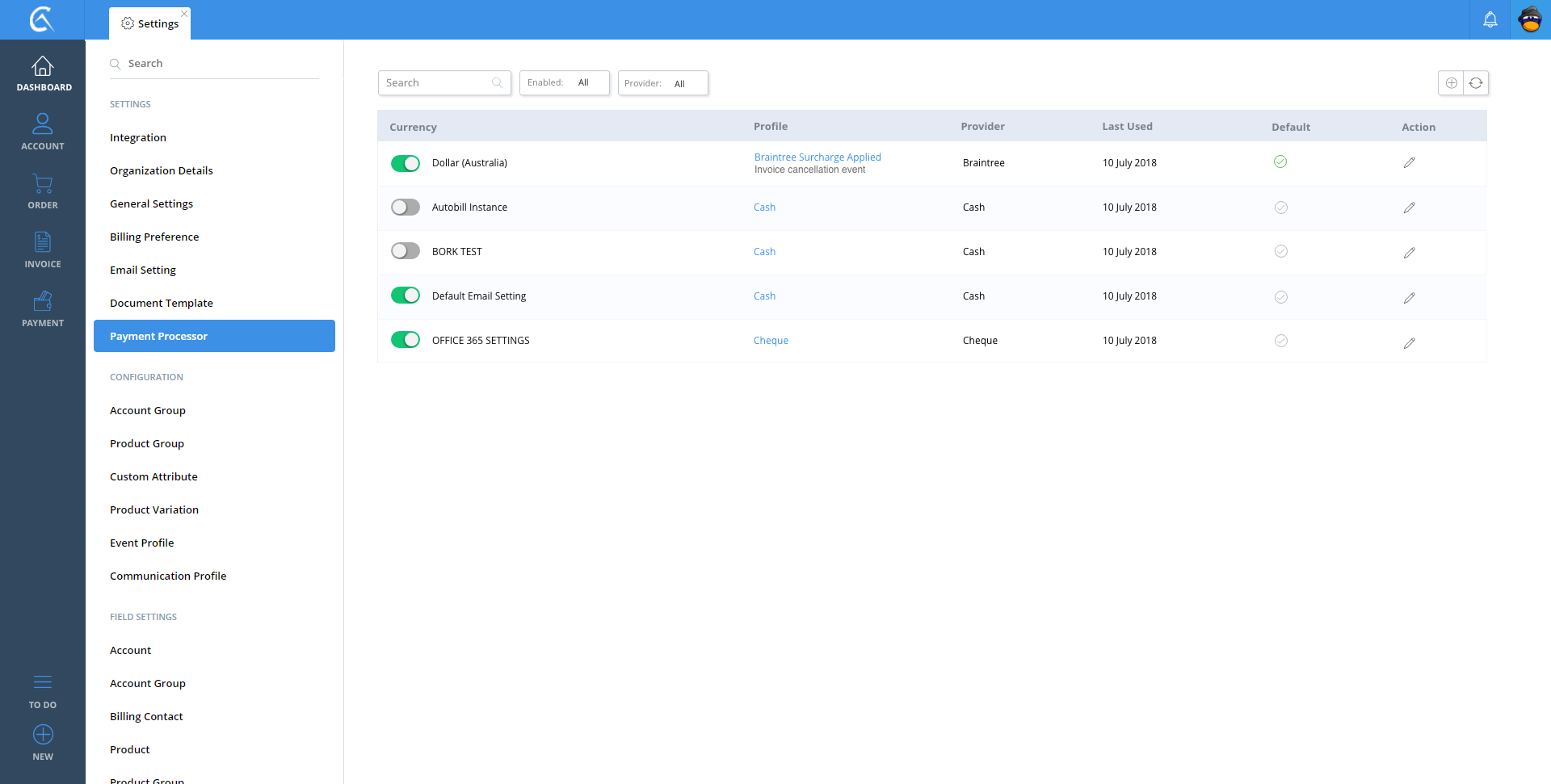
Task: Refresh the payment processor list
Action: 1476,83
